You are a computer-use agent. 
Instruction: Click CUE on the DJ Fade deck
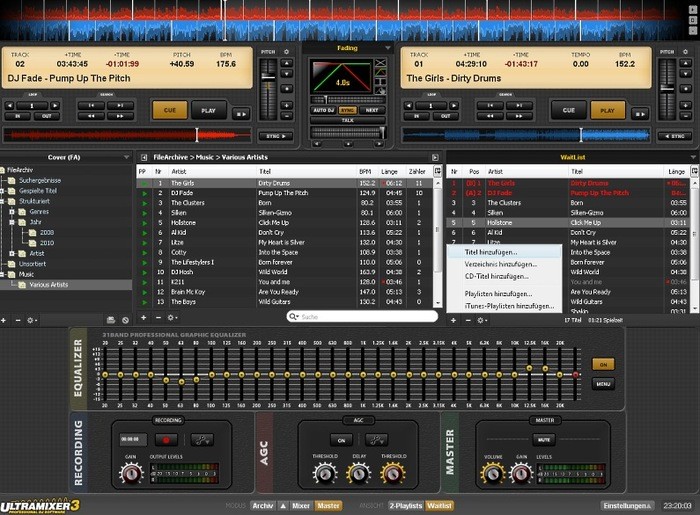click(170, 110)
